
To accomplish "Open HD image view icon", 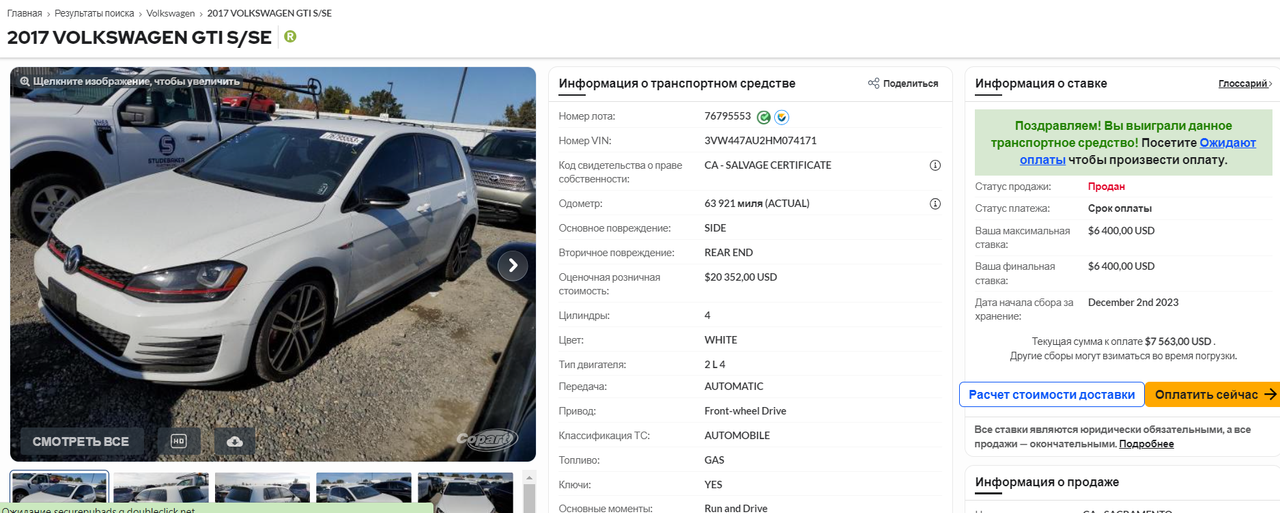I will 179,441.
